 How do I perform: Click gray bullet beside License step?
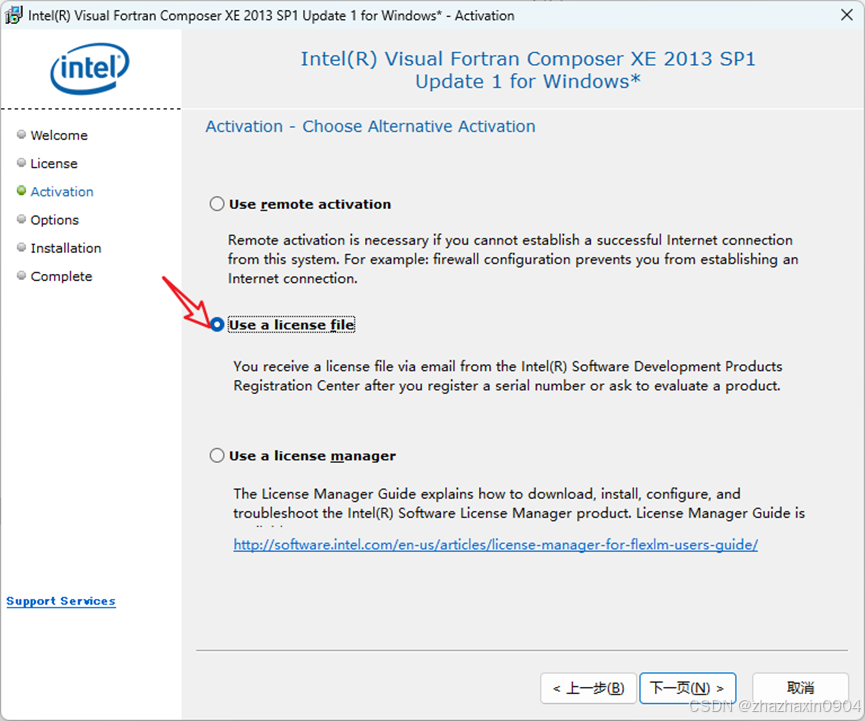pyautogui.click(x=22, y=163)
